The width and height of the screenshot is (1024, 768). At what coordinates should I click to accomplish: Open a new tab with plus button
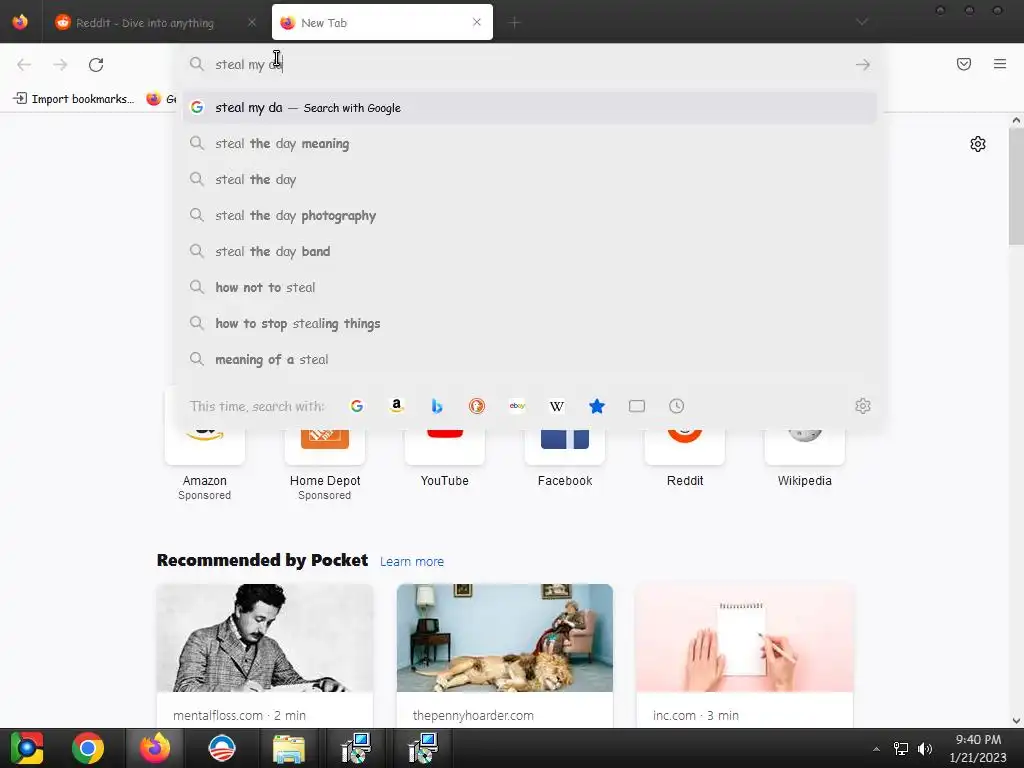click(x=515, y=23)
